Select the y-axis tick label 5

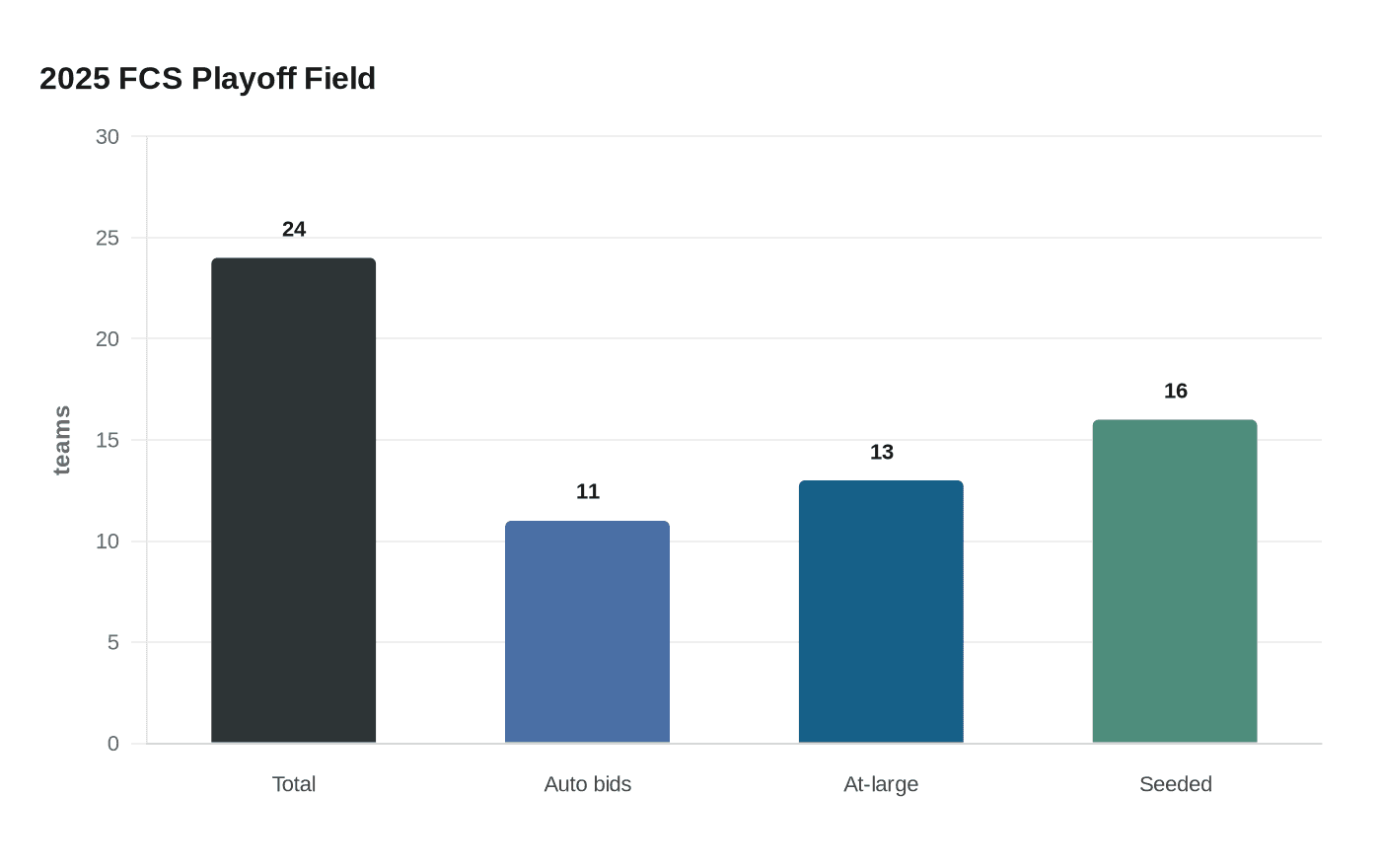[112, 642]
